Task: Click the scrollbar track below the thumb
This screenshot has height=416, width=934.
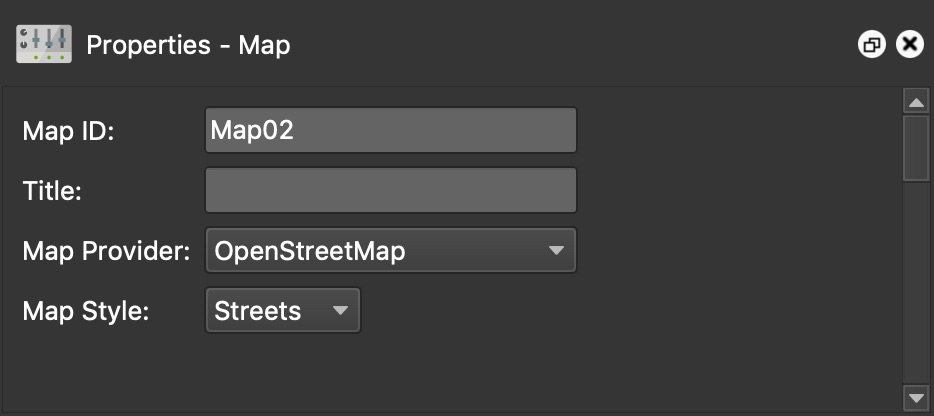Action: tap(916, 280)
